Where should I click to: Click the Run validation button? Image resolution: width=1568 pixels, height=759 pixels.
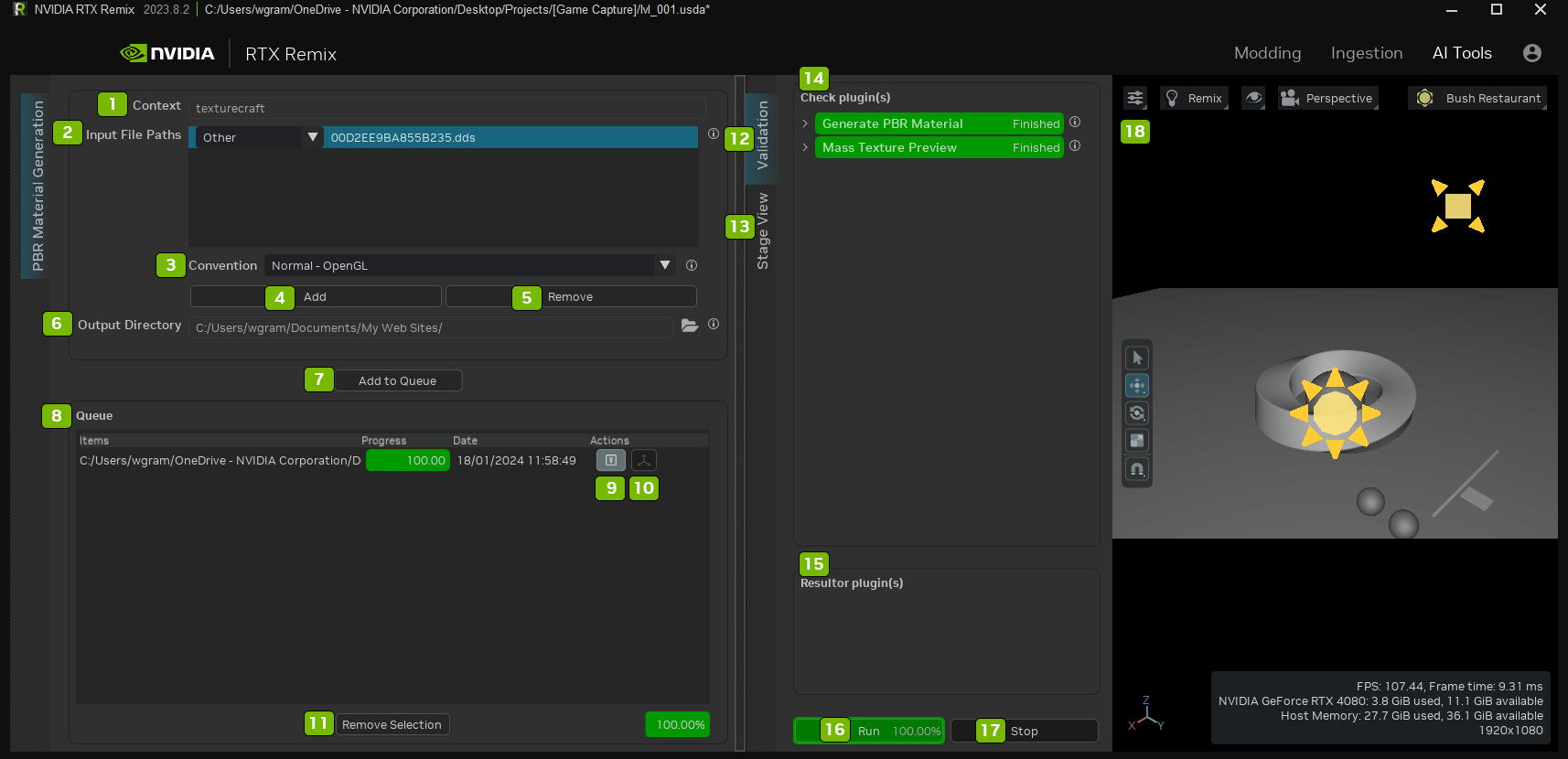pos(869,731)
